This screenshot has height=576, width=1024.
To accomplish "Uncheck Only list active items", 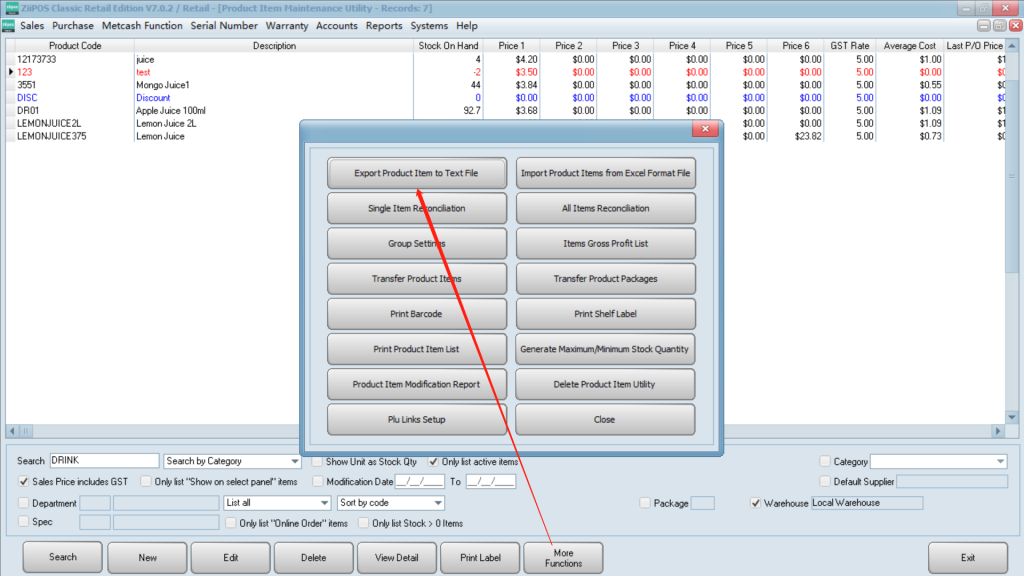I will 433,462.
